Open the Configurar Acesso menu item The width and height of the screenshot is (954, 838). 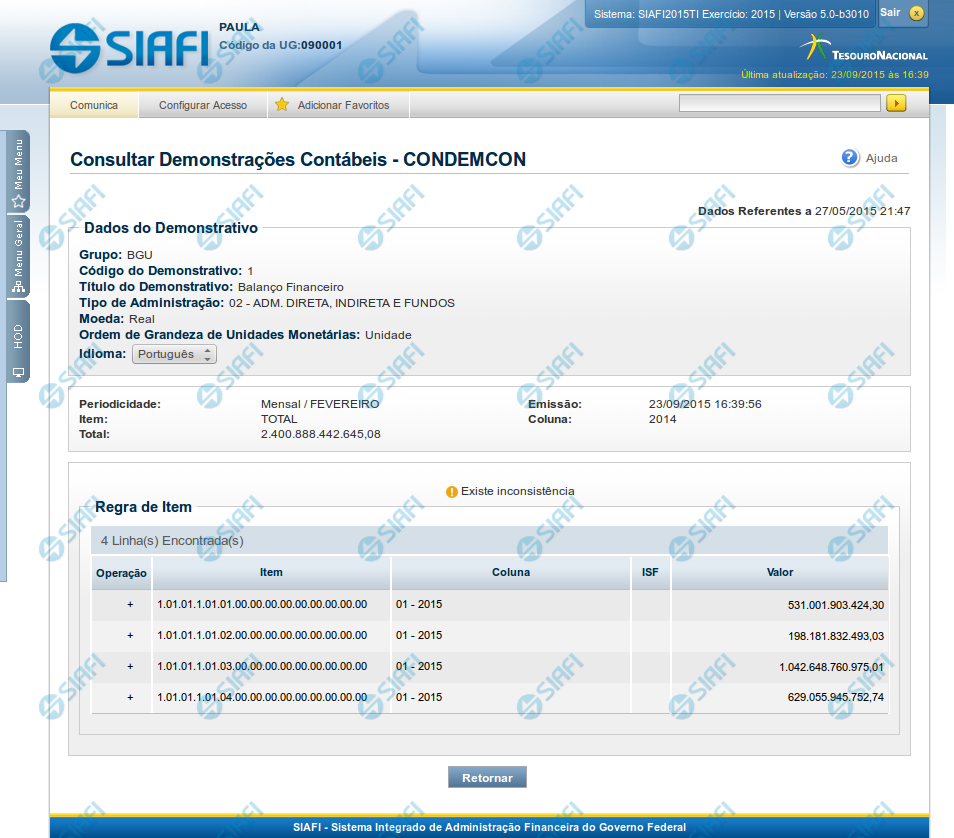(x=203, y=105)
